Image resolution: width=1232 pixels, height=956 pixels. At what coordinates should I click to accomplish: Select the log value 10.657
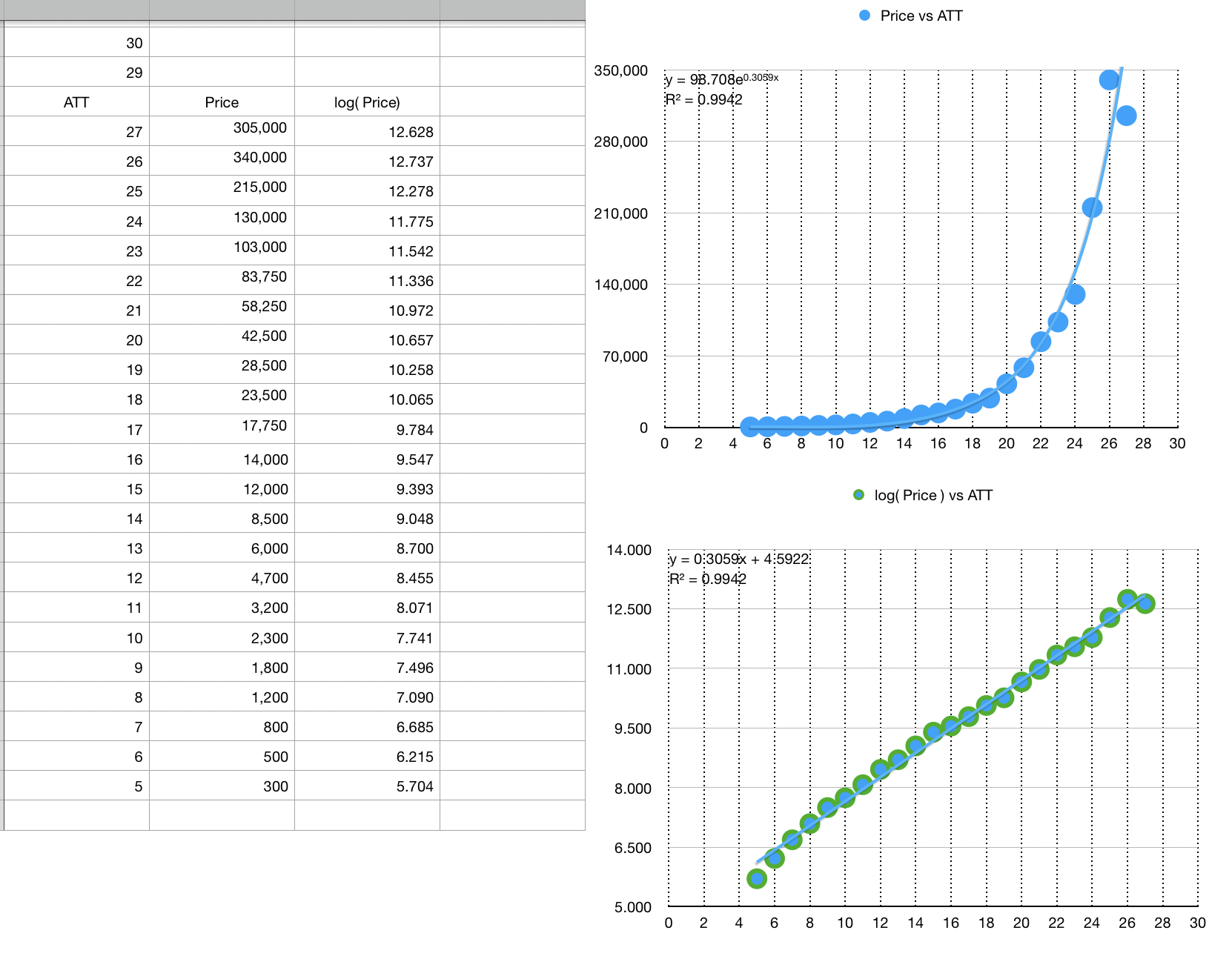367,339
